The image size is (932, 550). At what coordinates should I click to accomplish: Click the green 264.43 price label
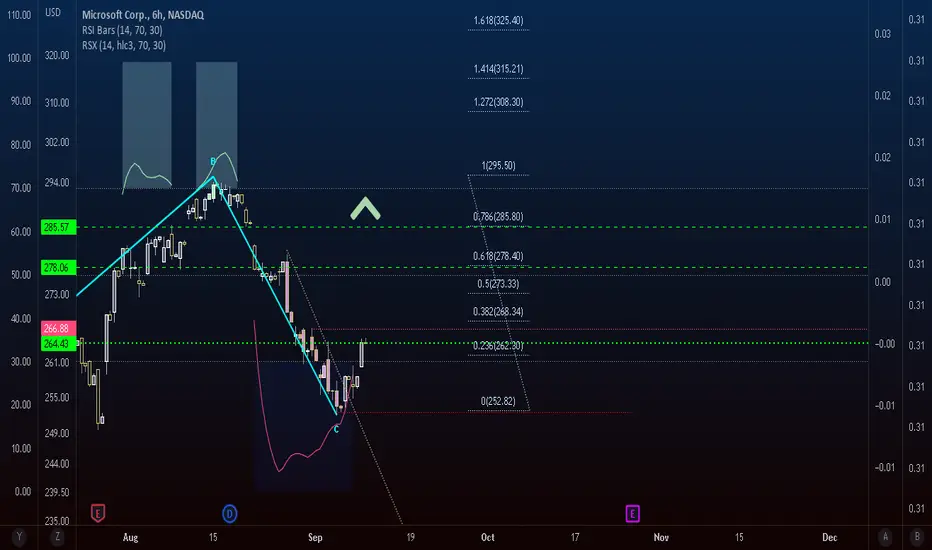[x=58, y=344]
